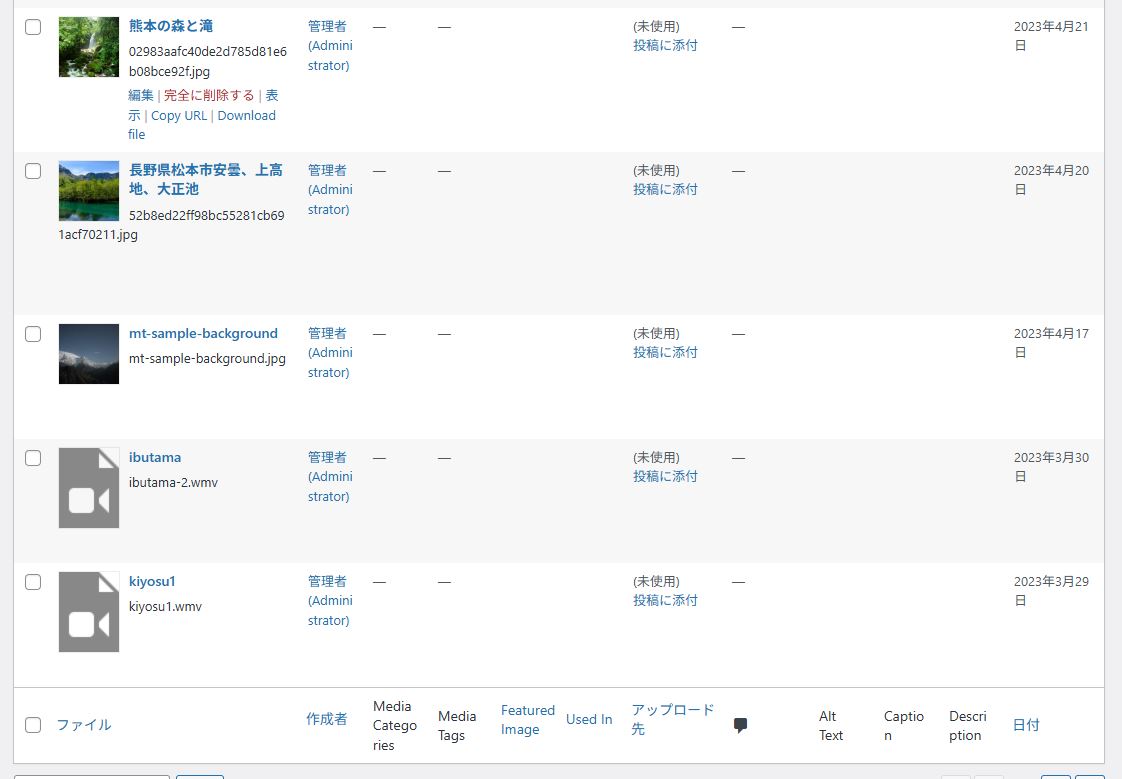
Task: Sort by 作成者 column header
Action: pyautogui.click(x=327, y=719)
